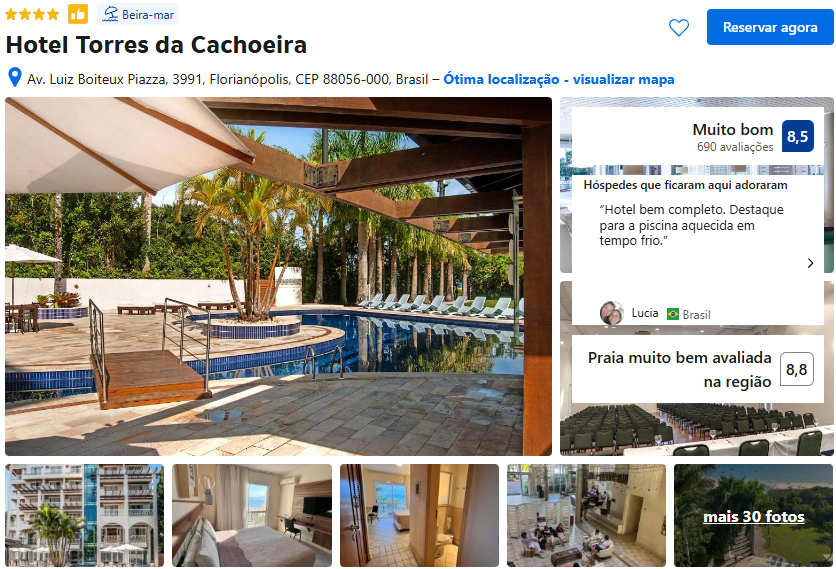Click the Brazil flag icon
836x569 pixels.
pyautogui.click(x=673, y=314)
